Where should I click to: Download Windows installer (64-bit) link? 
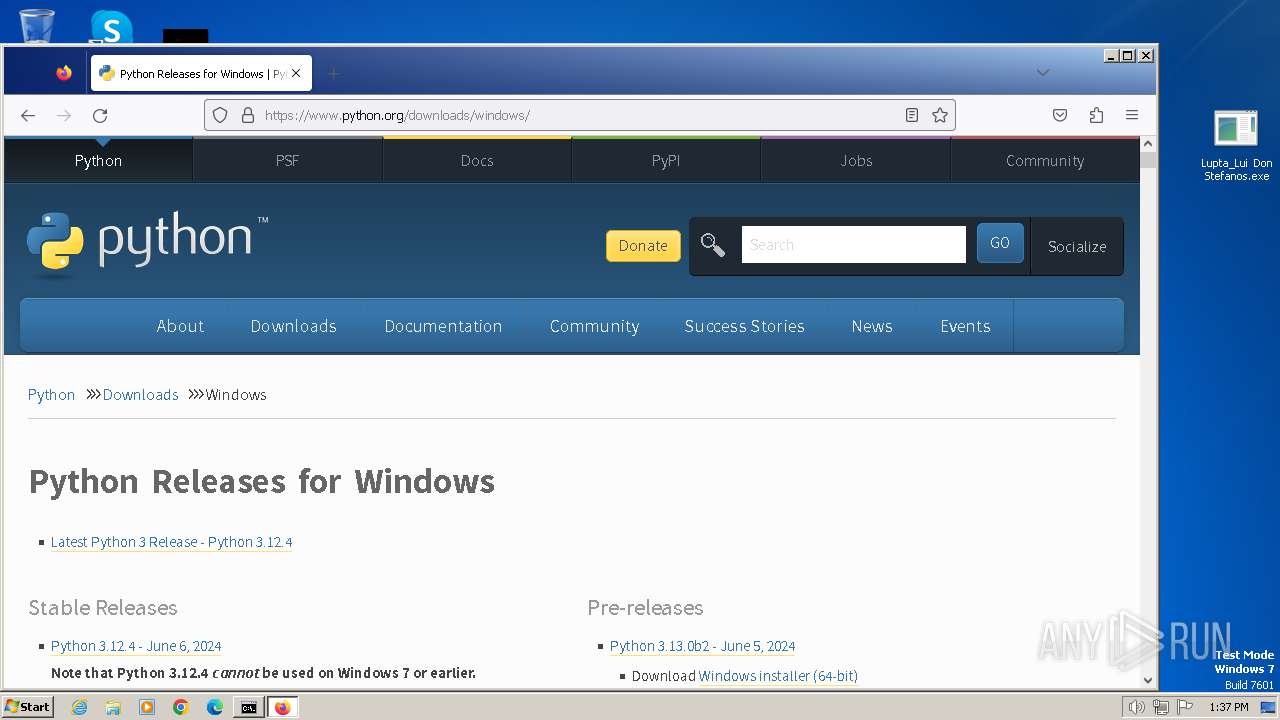point(778,676)
